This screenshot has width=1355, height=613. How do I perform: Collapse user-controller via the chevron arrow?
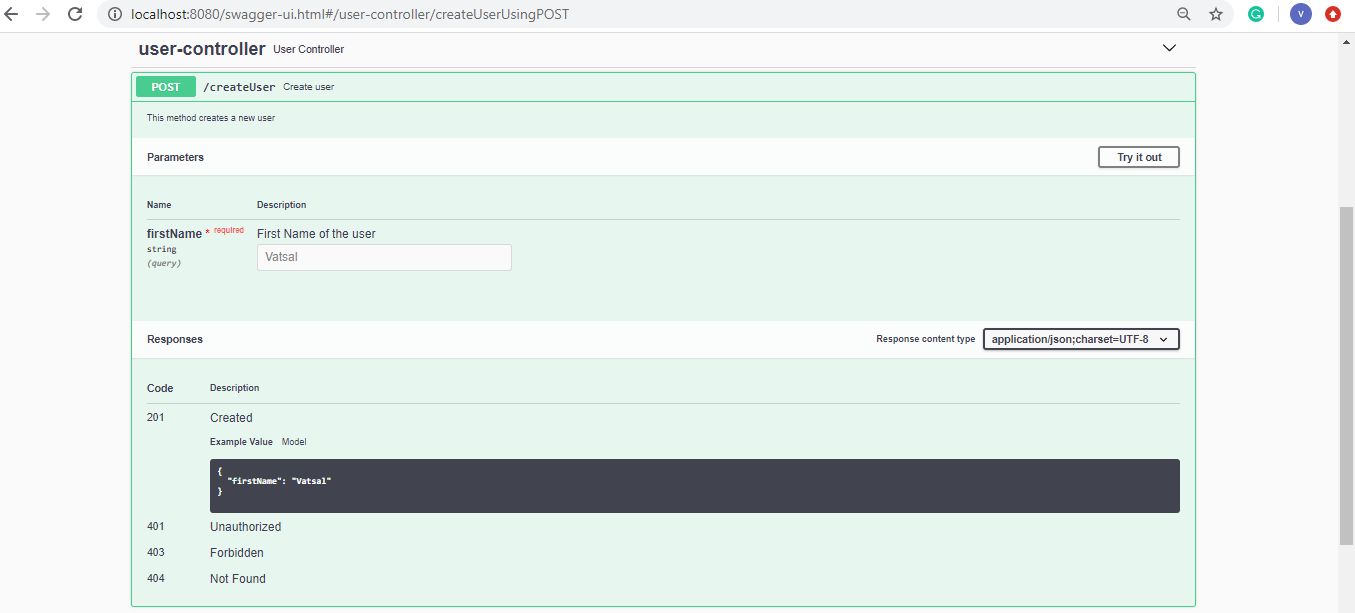[x=1168, y=47]
